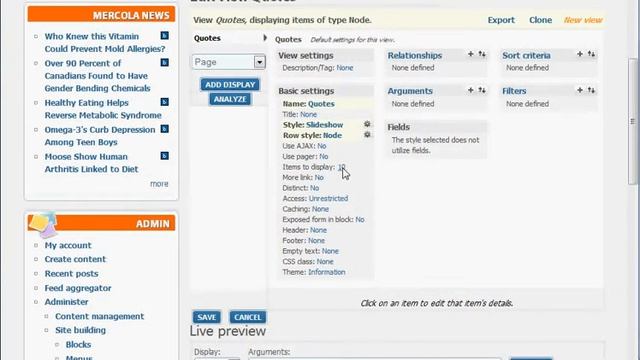This screenshot has height=360, width=640.
Task: Open Content management menu item
Action: tap(100, 316)
